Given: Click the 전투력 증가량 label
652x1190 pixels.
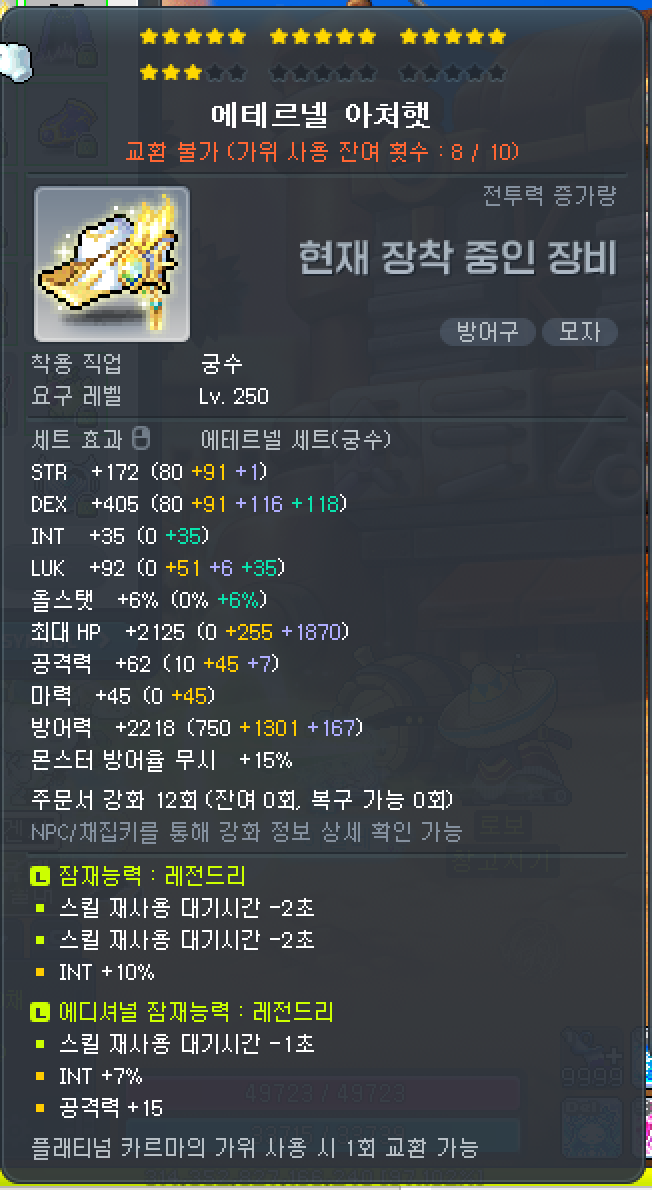Looking at the screenshot, I should 550,196.
